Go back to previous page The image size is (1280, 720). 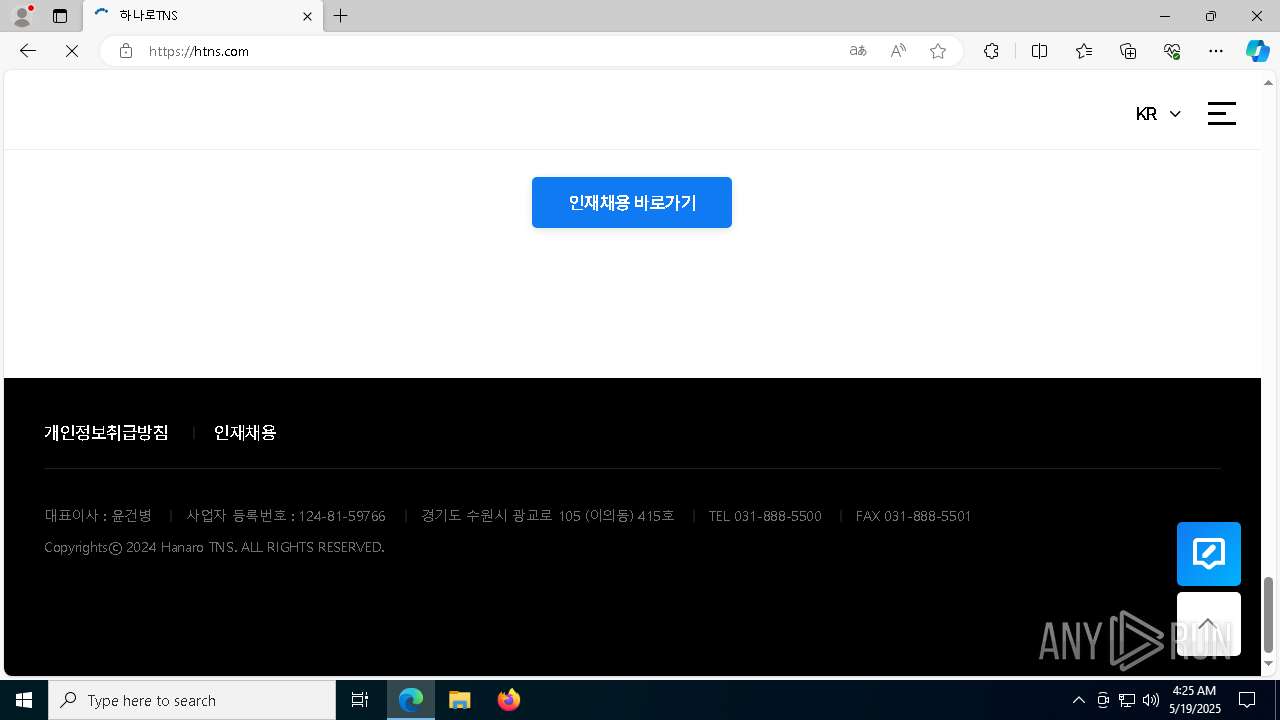[28, 51]
